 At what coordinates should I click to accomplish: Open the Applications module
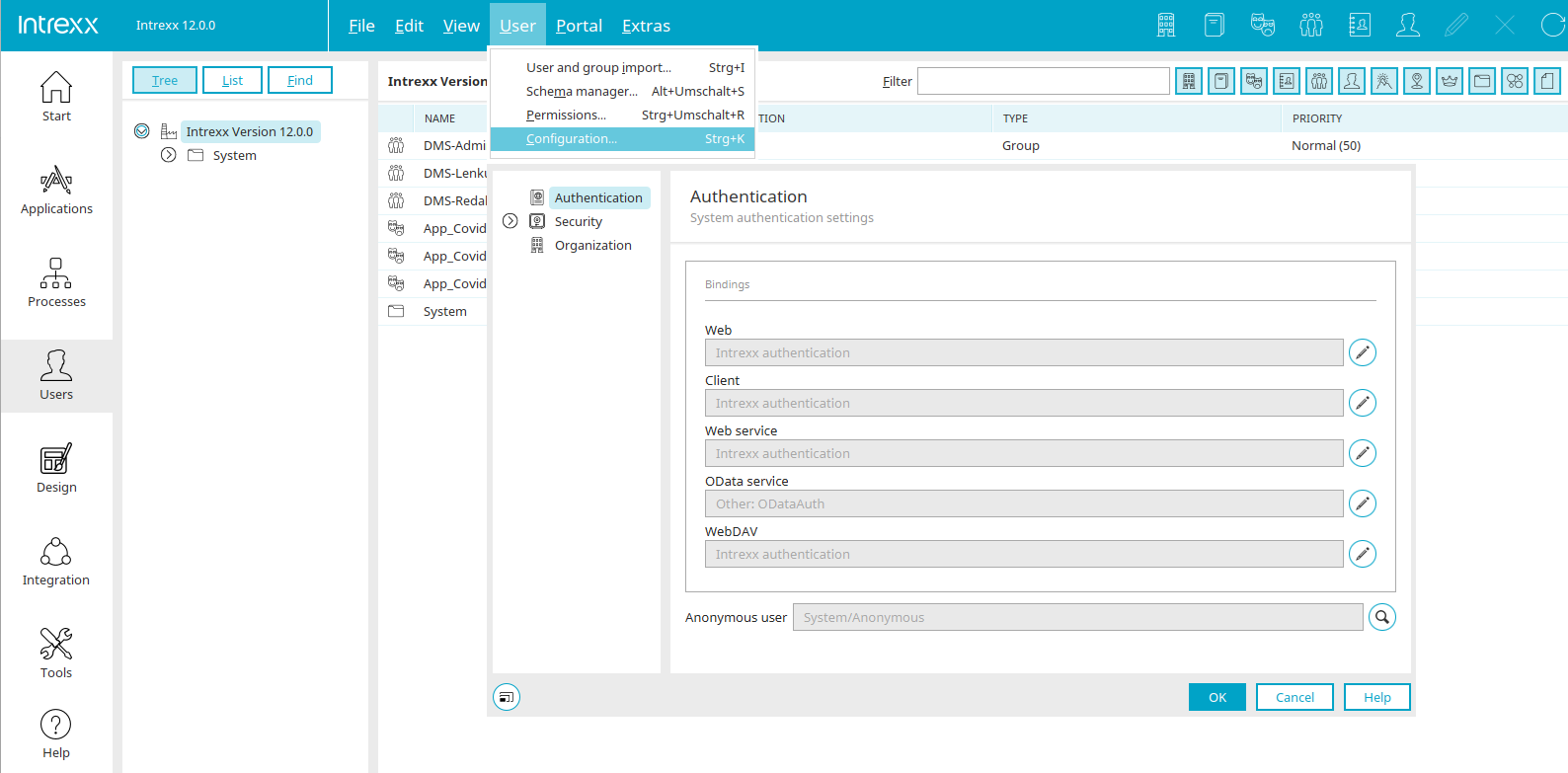pos(56,190)
